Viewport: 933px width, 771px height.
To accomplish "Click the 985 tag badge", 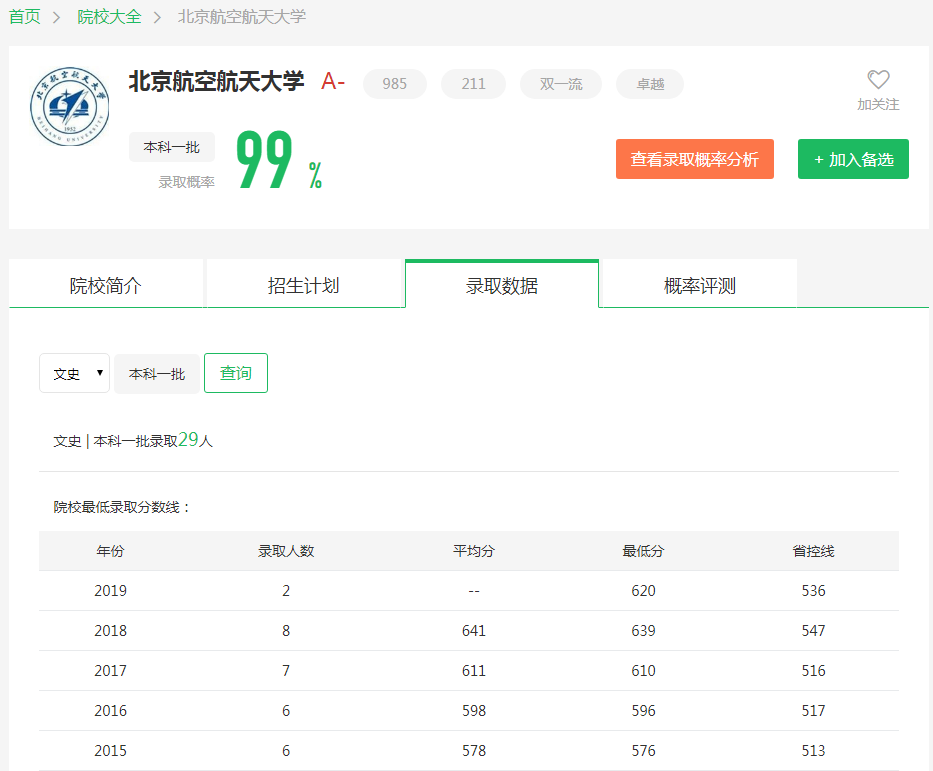I will [395, 84].
